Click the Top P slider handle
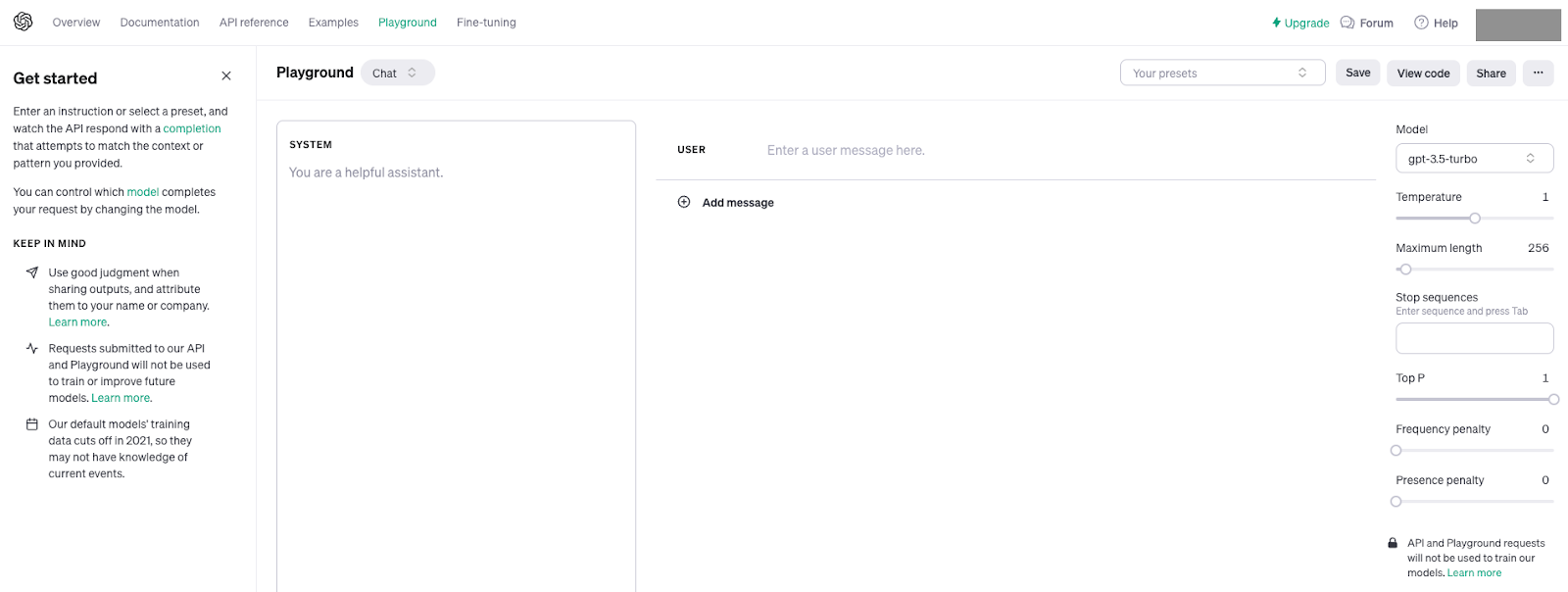 click(x=1553, y=399)
